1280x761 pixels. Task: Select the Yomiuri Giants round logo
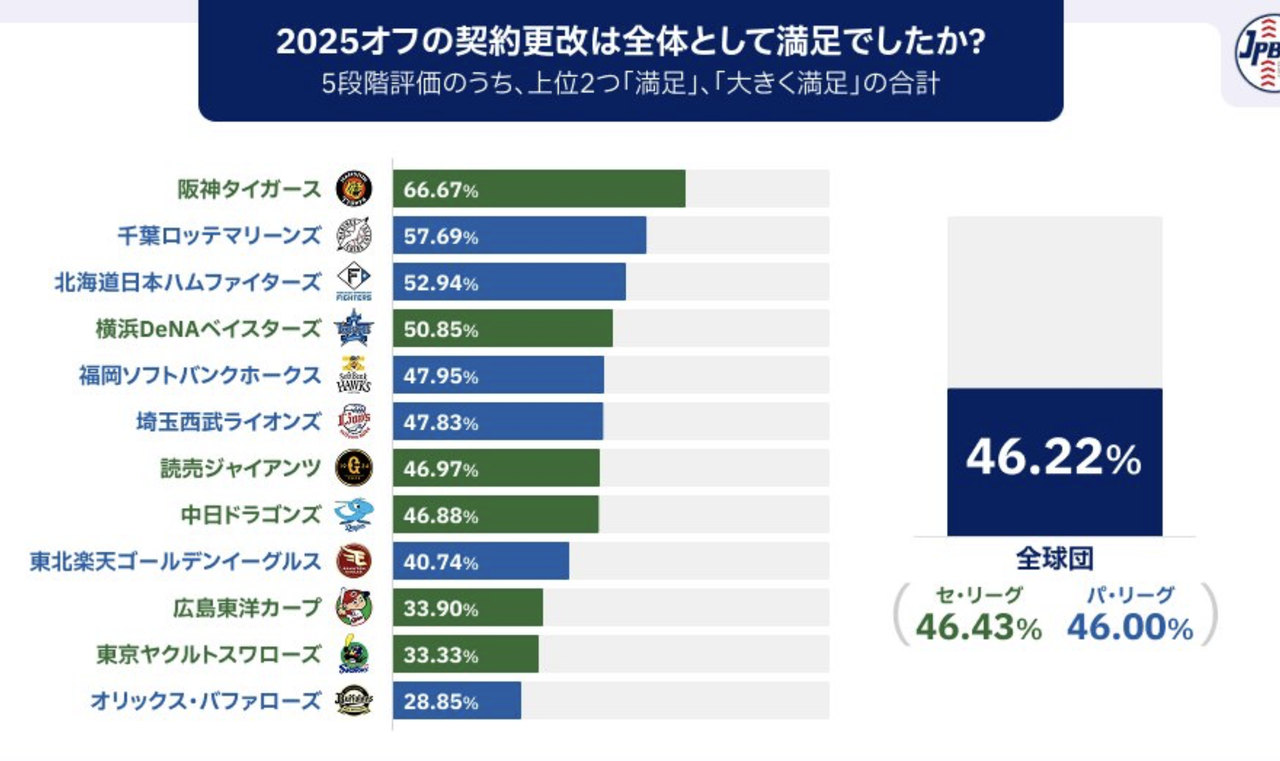[353, 468]
